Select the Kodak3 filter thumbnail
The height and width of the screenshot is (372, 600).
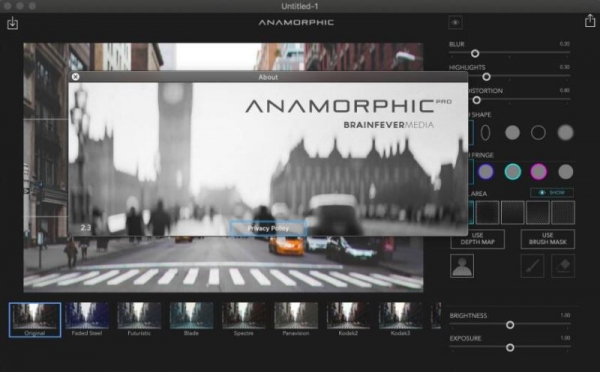click(x=401, y=319)
